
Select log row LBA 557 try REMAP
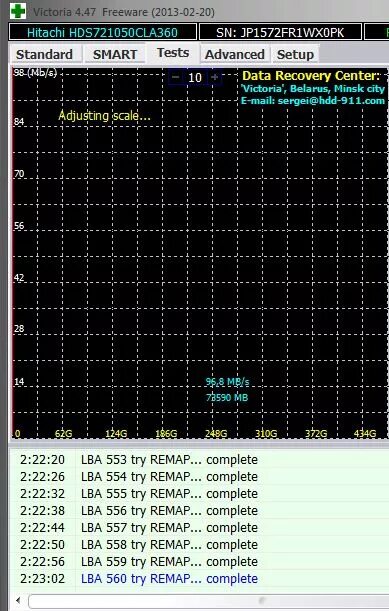point(199,528)
